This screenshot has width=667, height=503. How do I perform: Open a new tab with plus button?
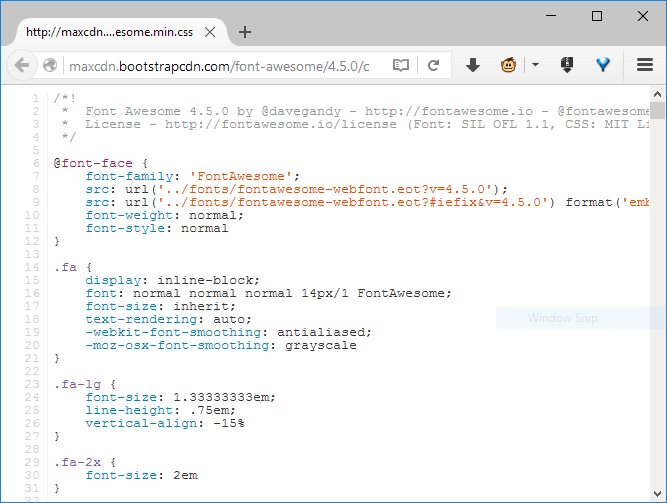pos(245,32)
